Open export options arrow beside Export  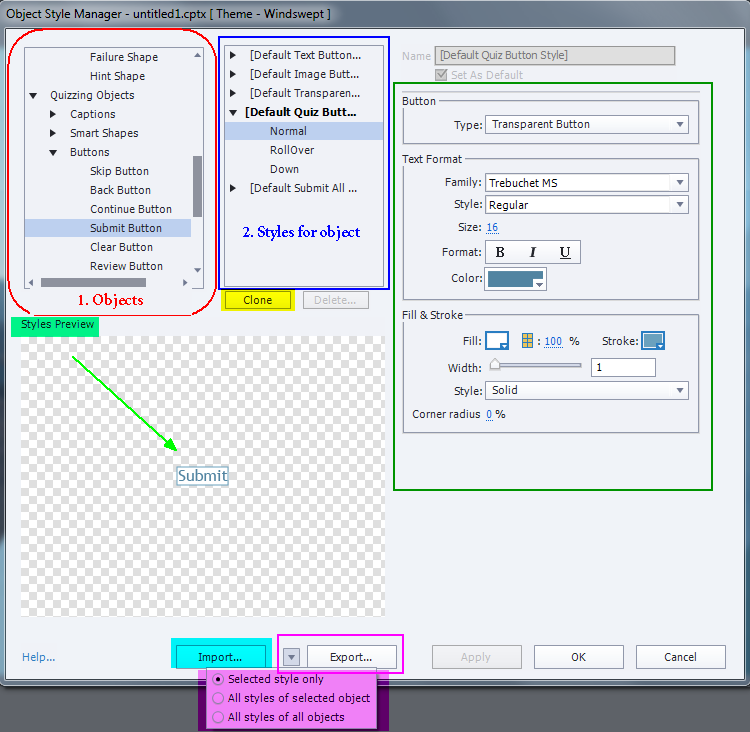pos(291,657)
